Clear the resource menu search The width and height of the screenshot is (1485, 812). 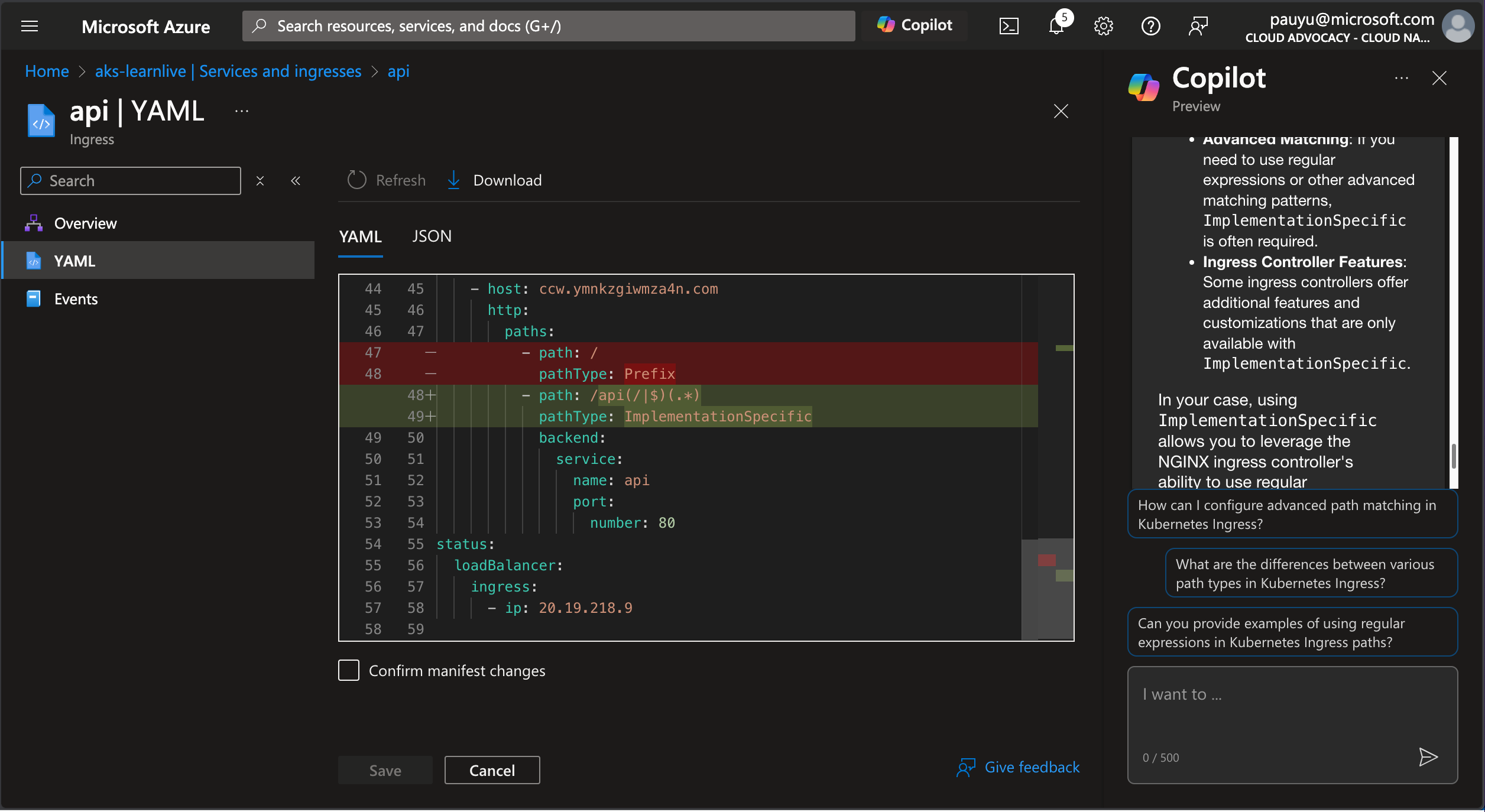[x=260, y=181]
